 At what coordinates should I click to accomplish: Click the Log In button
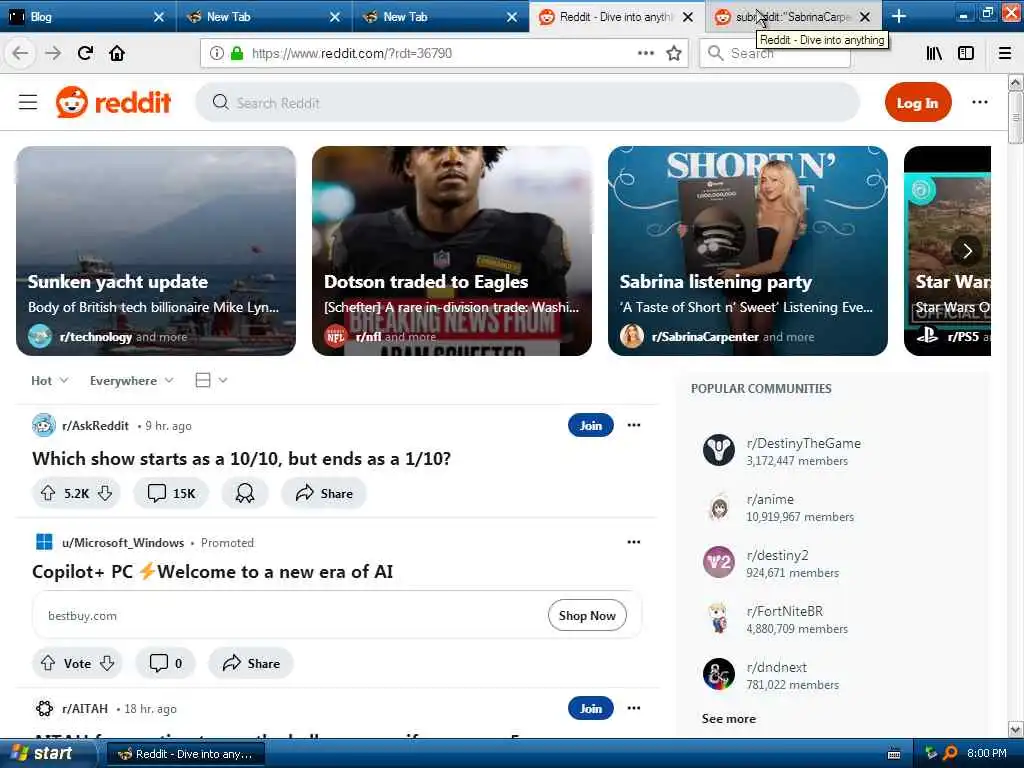918,103
